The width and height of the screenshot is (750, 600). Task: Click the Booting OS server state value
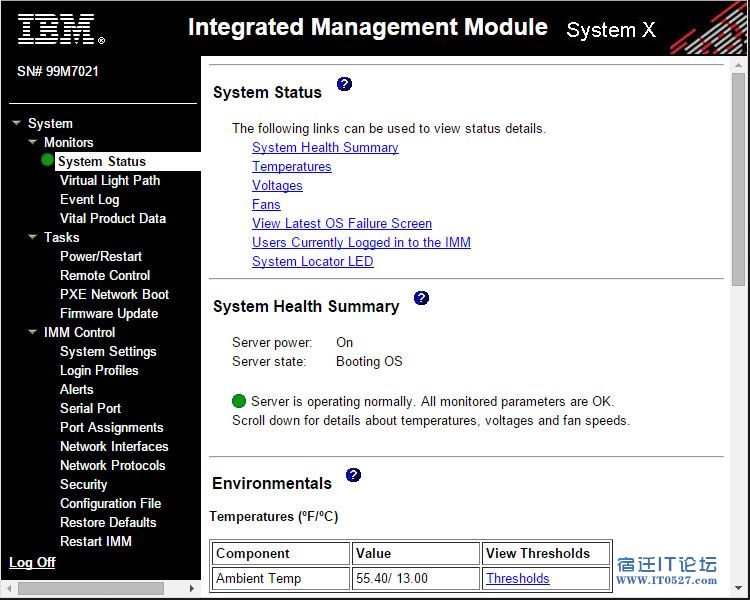pyautogui.click(x=369, y=361)
